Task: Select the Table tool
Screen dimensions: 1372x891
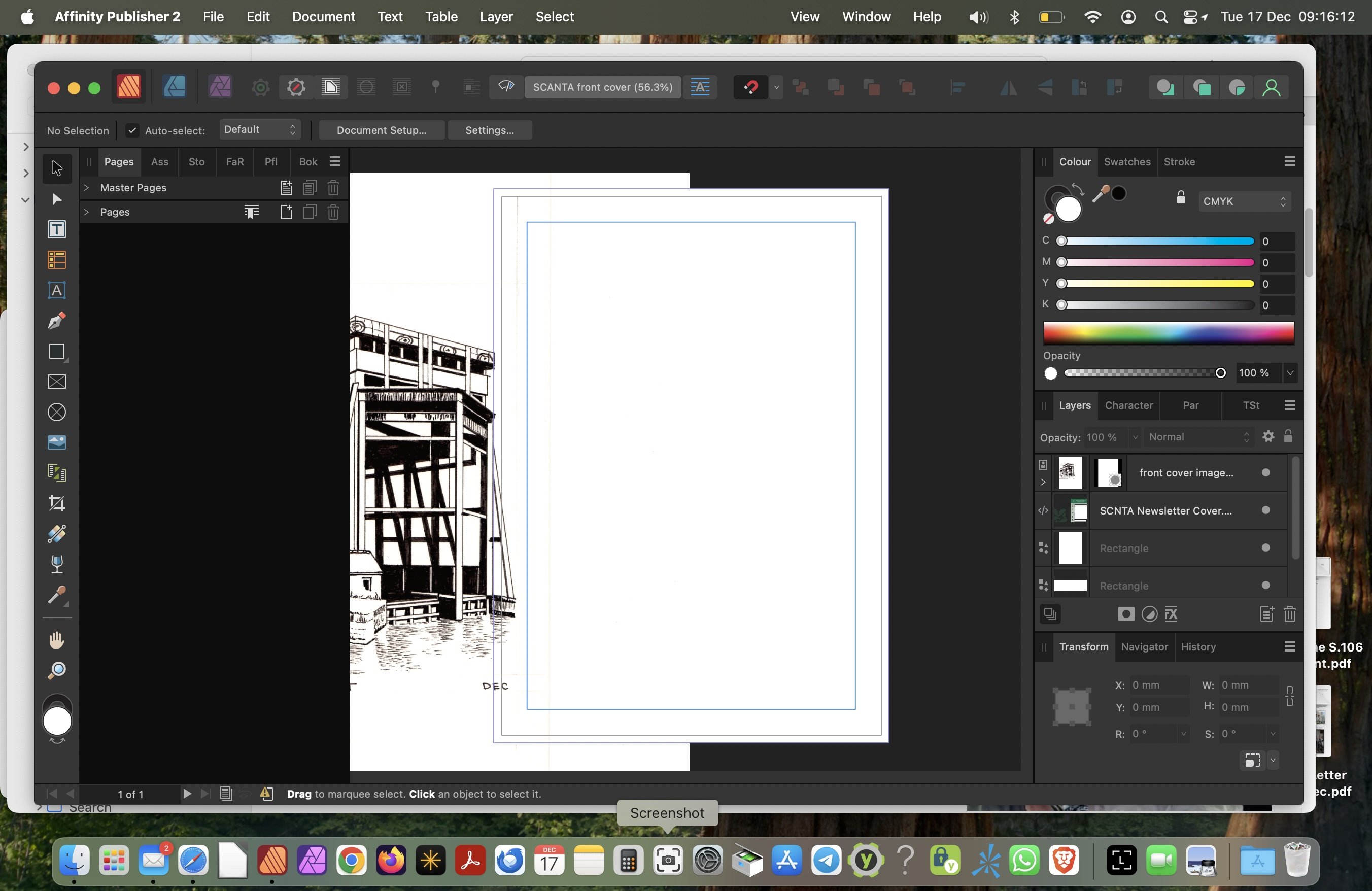Action: pos(56,260)
